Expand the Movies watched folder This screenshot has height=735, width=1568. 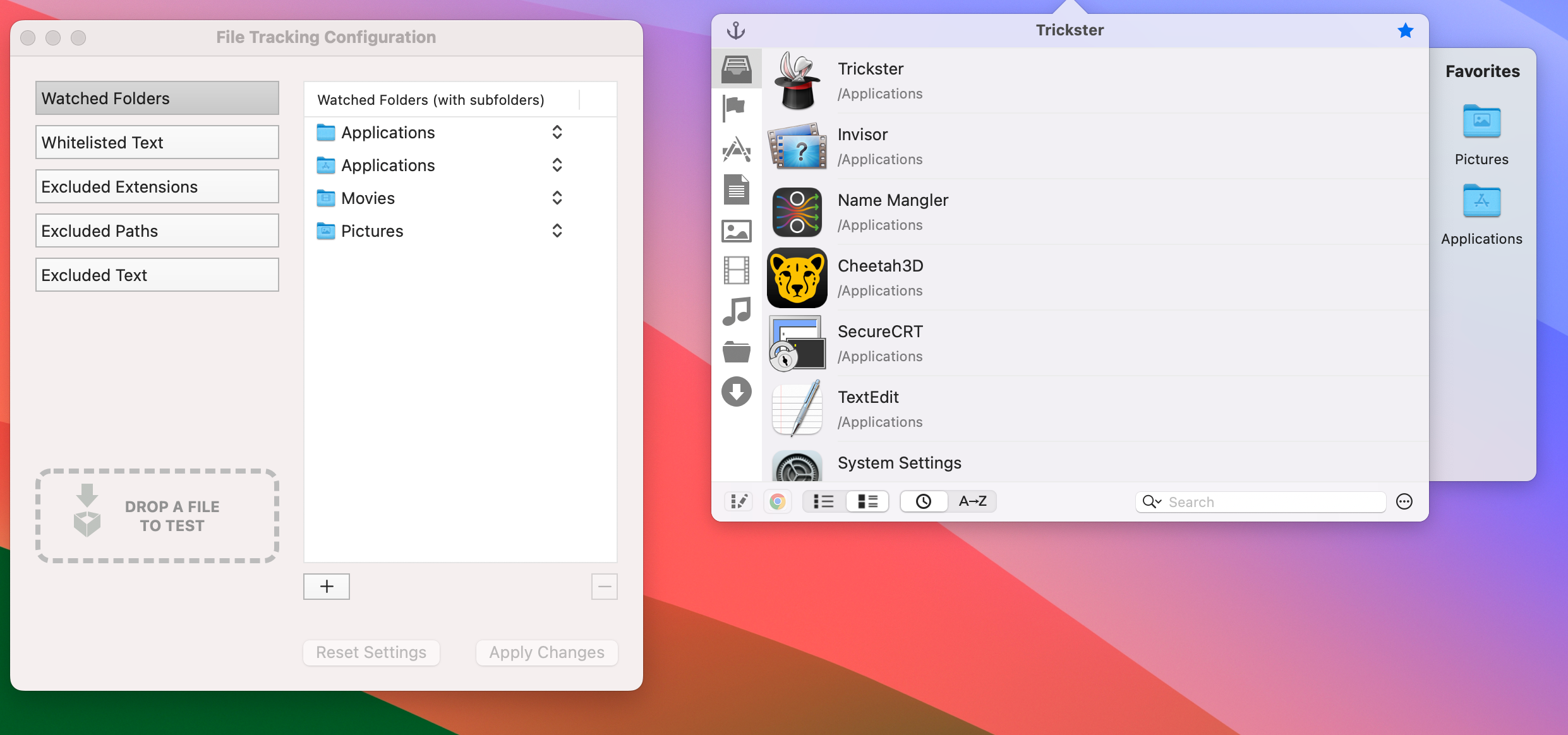point(557,198)
